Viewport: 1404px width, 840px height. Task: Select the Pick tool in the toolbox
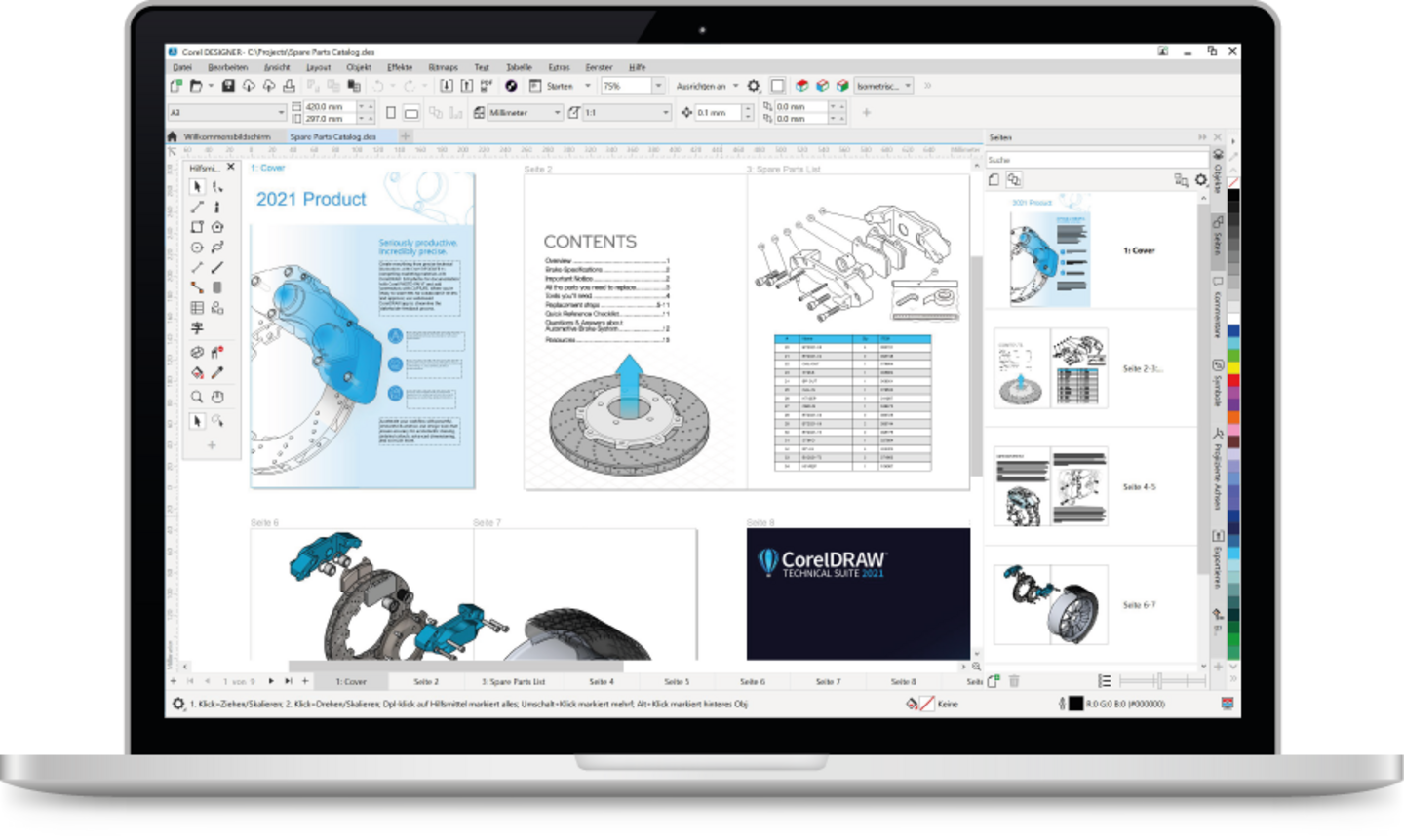pyautogui.click(x=197, y=186)
